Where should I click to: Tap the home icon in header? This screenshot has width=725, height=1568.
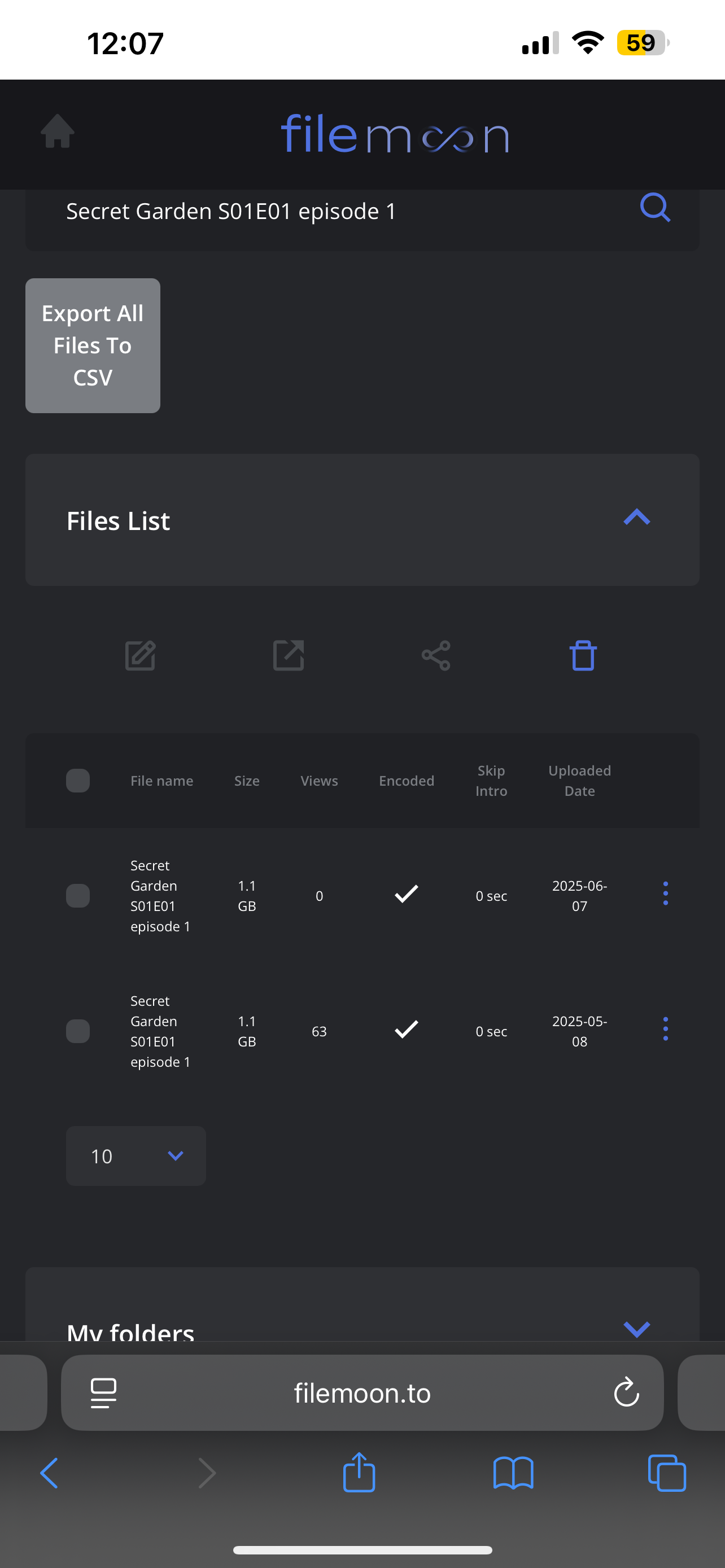click(x=58, y=132)
